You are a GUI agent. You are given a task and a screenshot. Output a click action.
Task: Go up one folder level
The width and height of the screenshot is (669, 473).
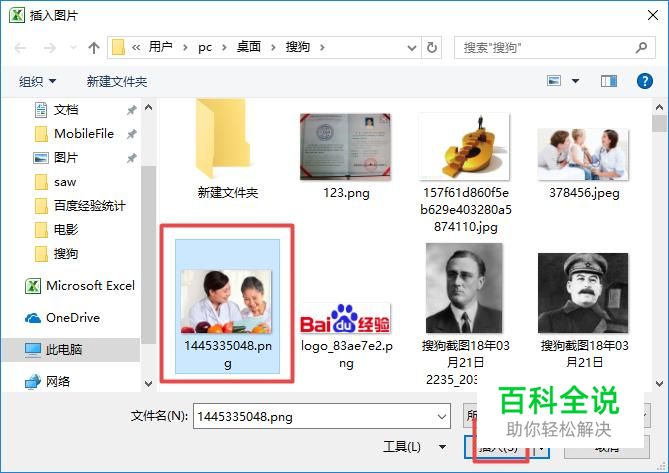93,48
